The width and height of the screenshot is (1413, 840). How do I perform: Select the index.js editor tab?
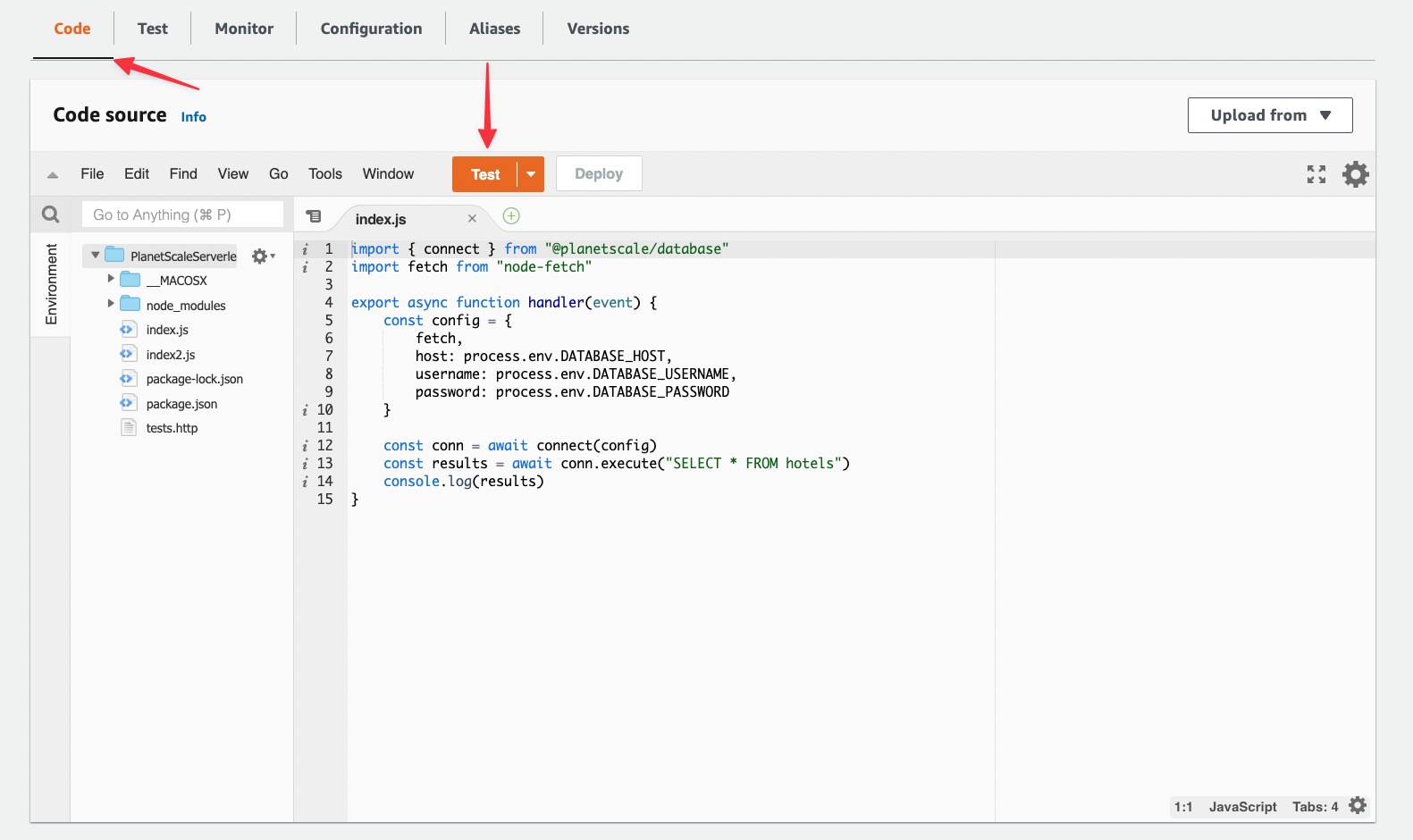[x=381, y=219]
